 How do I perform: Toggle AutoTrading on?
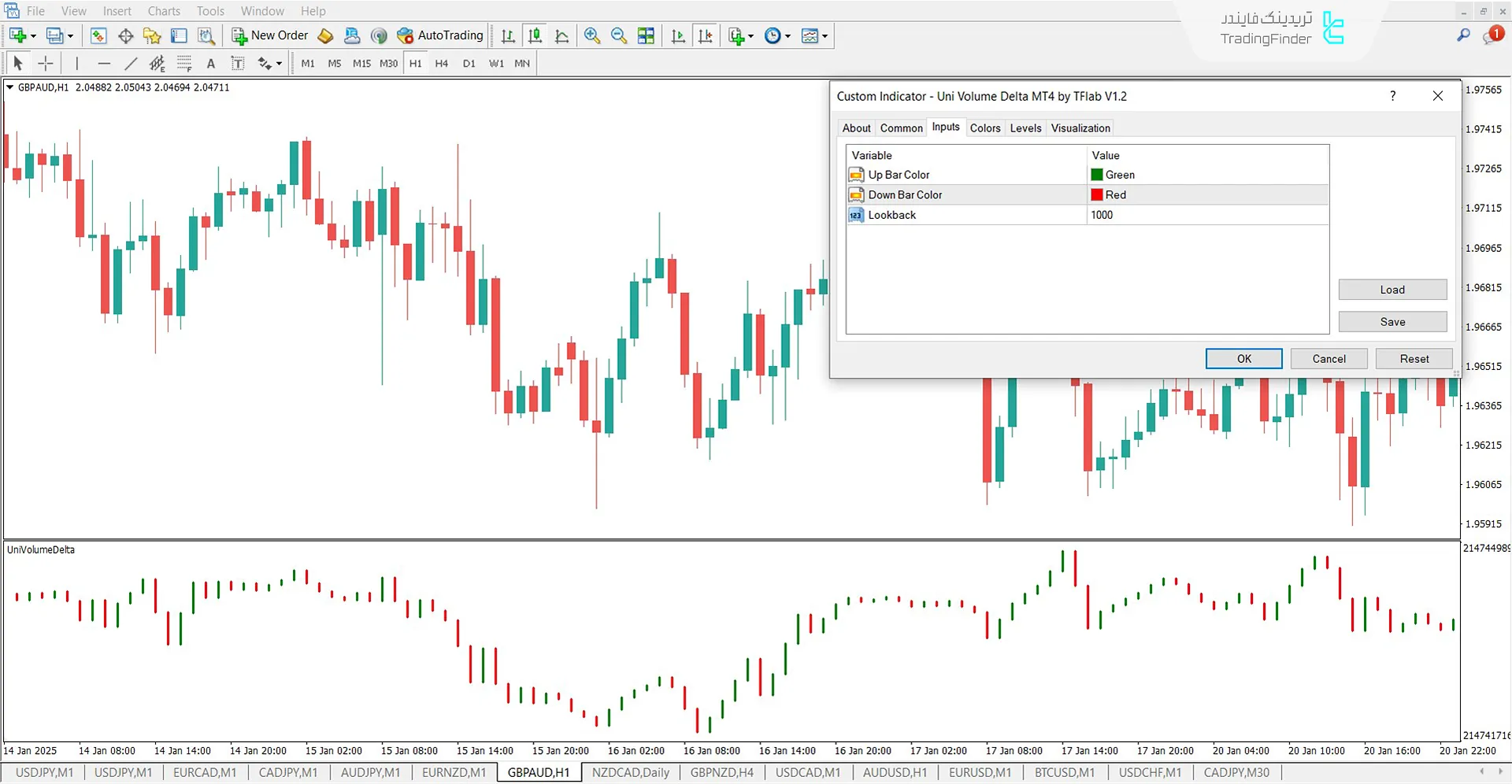click(439, 35)
